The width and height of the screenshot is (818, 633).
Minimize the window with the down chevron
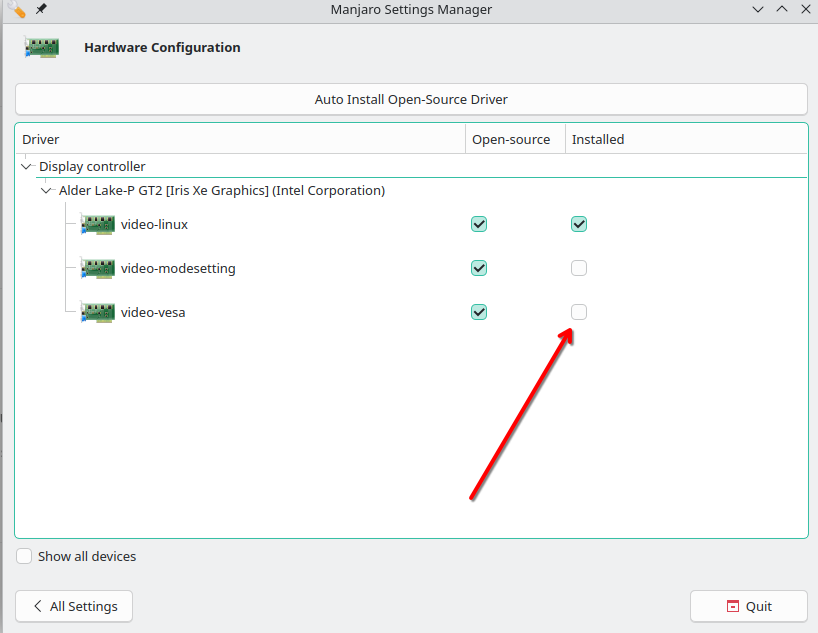pyautogui.click(x=758, y=9)
